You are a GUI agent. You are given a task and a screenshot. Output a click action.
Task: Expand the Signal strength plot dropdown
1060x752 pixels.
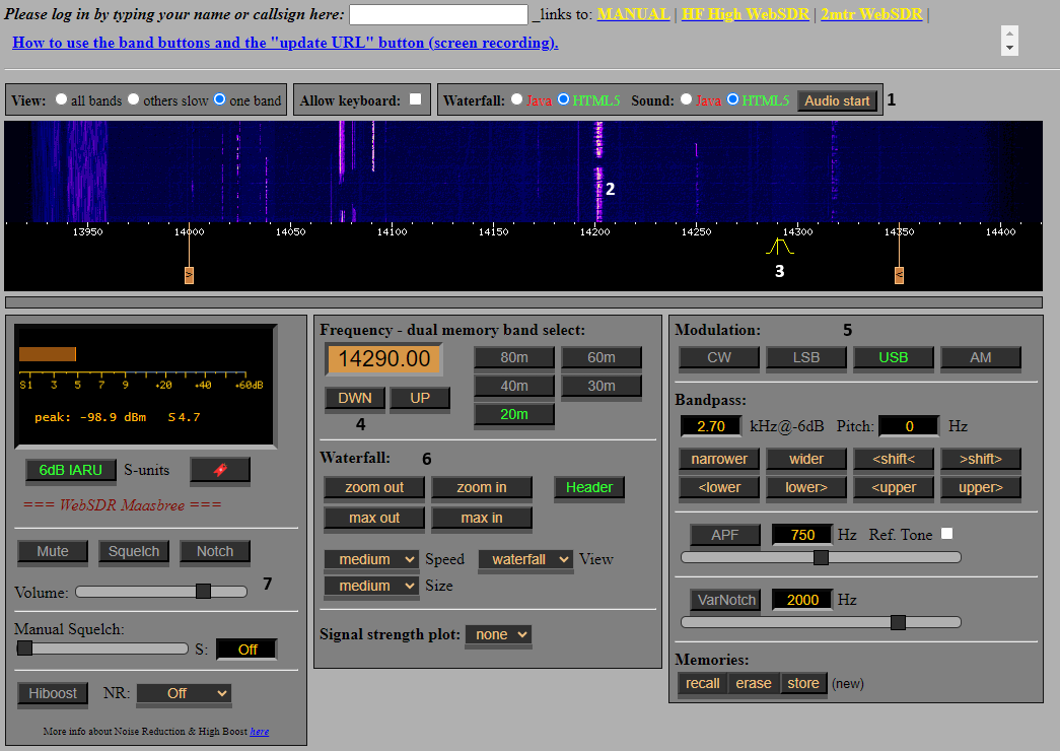[x=498, y=634]
